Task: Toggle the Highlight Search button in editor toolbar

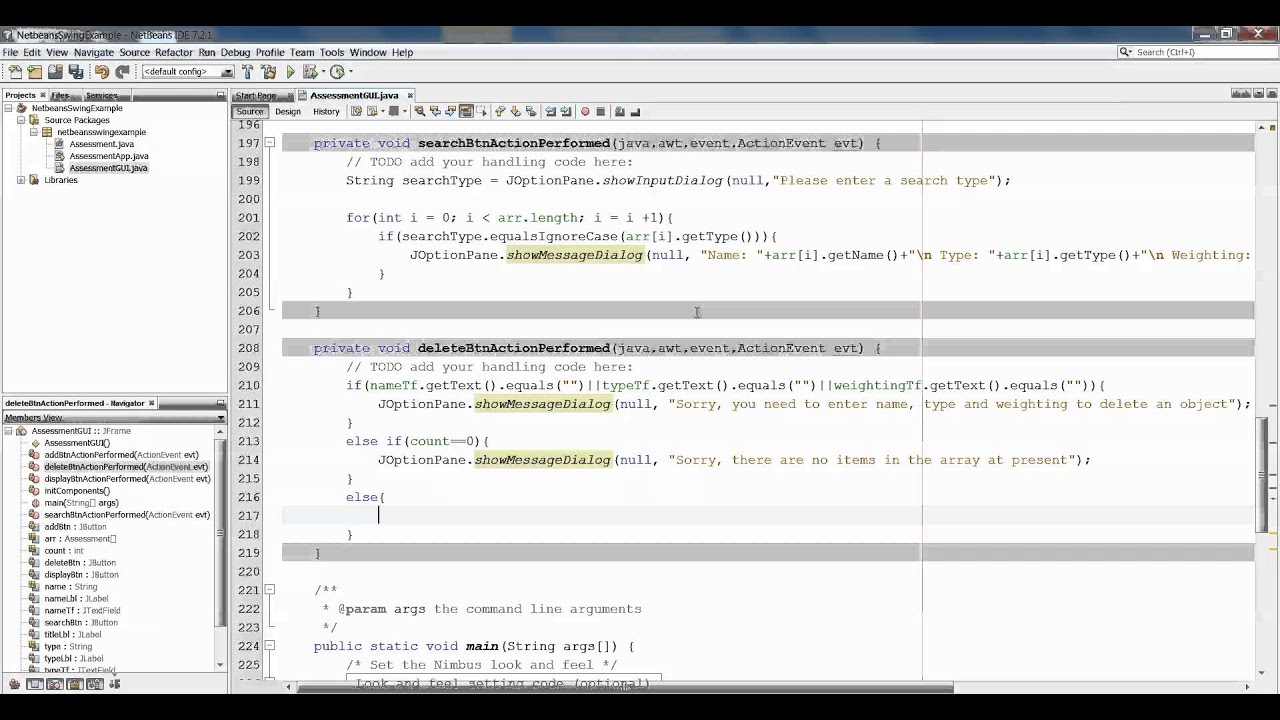Action: pyautogui.click(x=466, y=111)
